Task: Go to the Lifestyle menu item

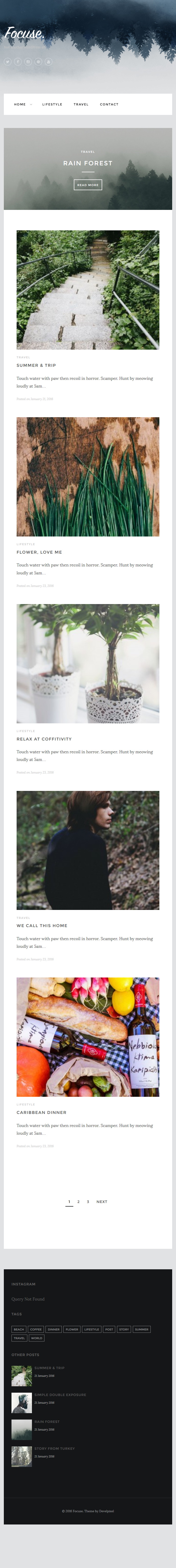Action: point(52,105)
